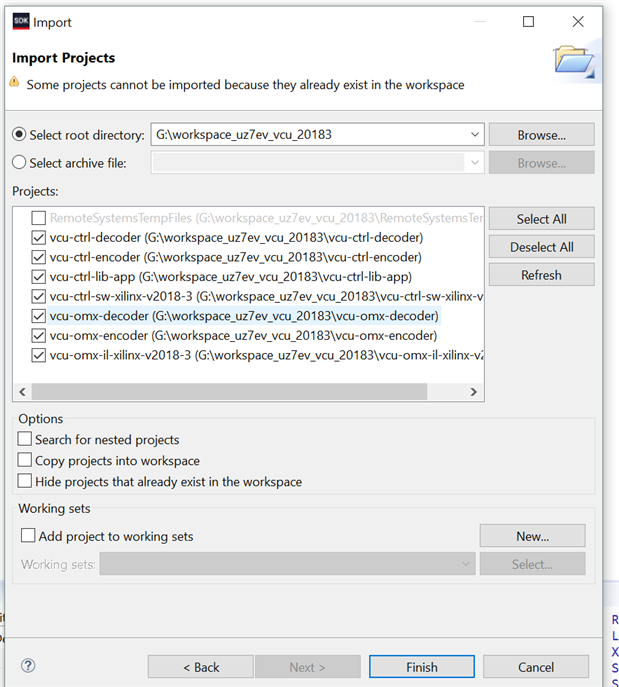Uncheck the vcu-ctrl-decoder project checkbox
619x687 pixels.
(x=39, y=237)
